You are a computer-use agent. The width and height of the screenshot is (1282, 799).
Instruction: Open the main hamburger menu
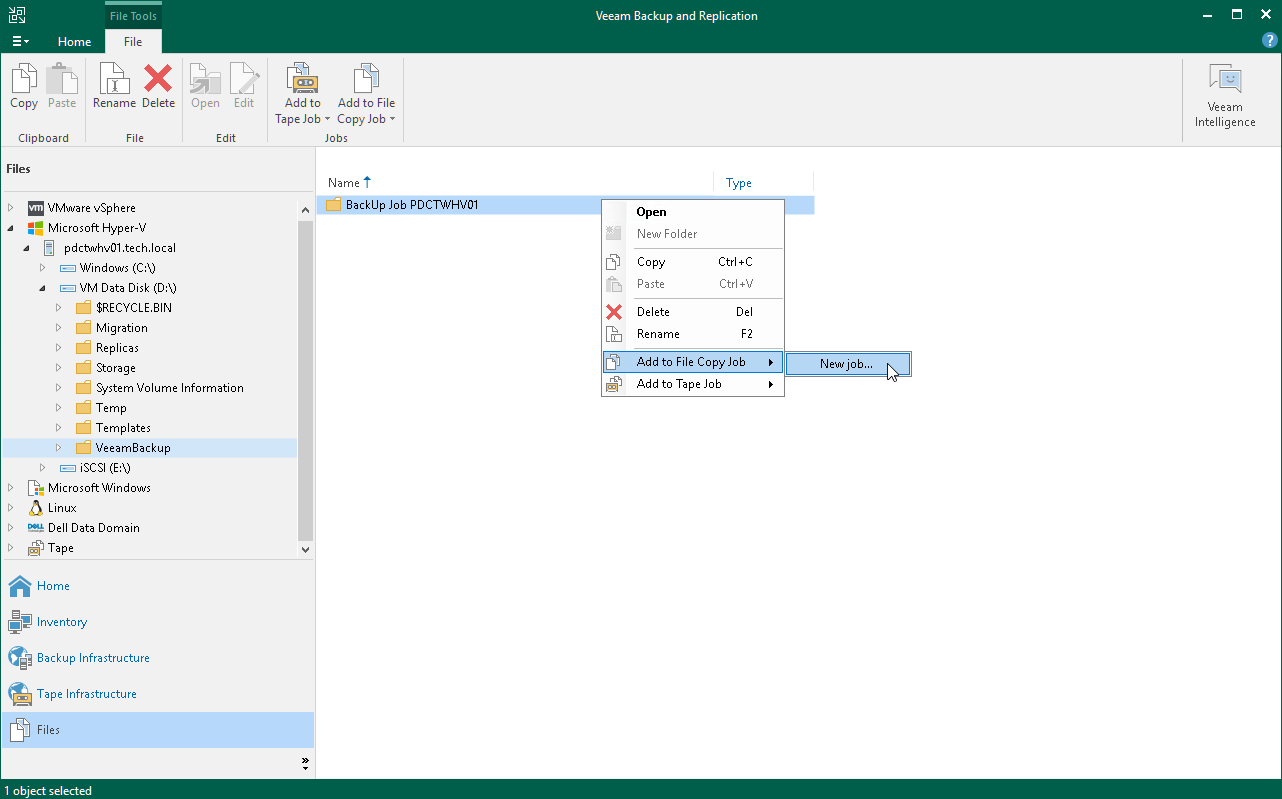[20, 41]
